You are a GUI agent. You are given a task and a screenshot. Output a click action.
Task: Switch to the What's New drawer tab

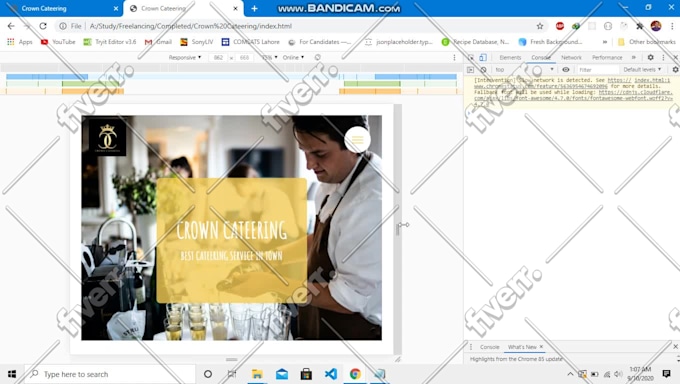coord(522,347)
